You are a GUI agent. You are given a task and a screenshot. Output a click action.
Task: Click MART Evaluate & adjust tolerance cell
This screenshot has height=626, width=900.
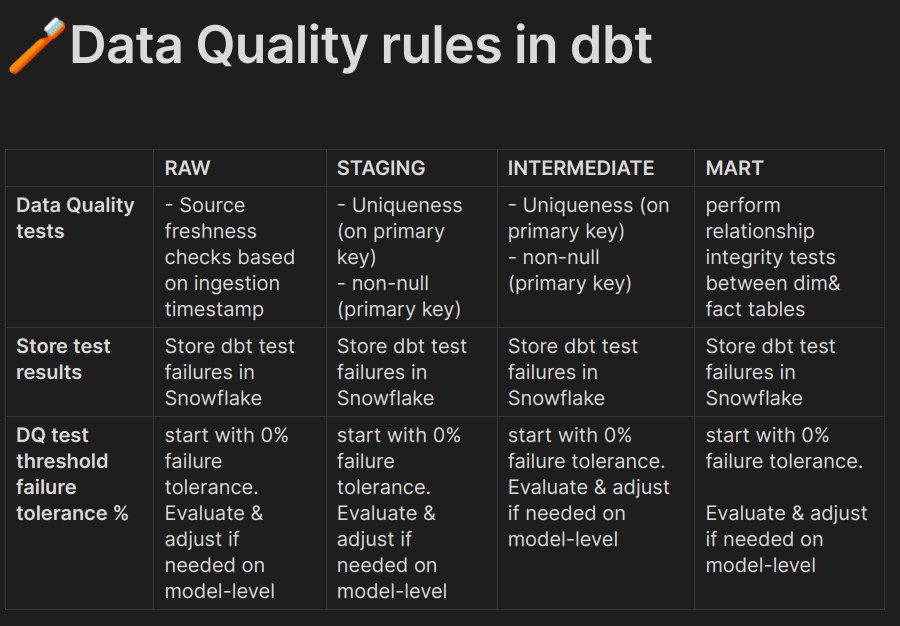tap(789, 513)
